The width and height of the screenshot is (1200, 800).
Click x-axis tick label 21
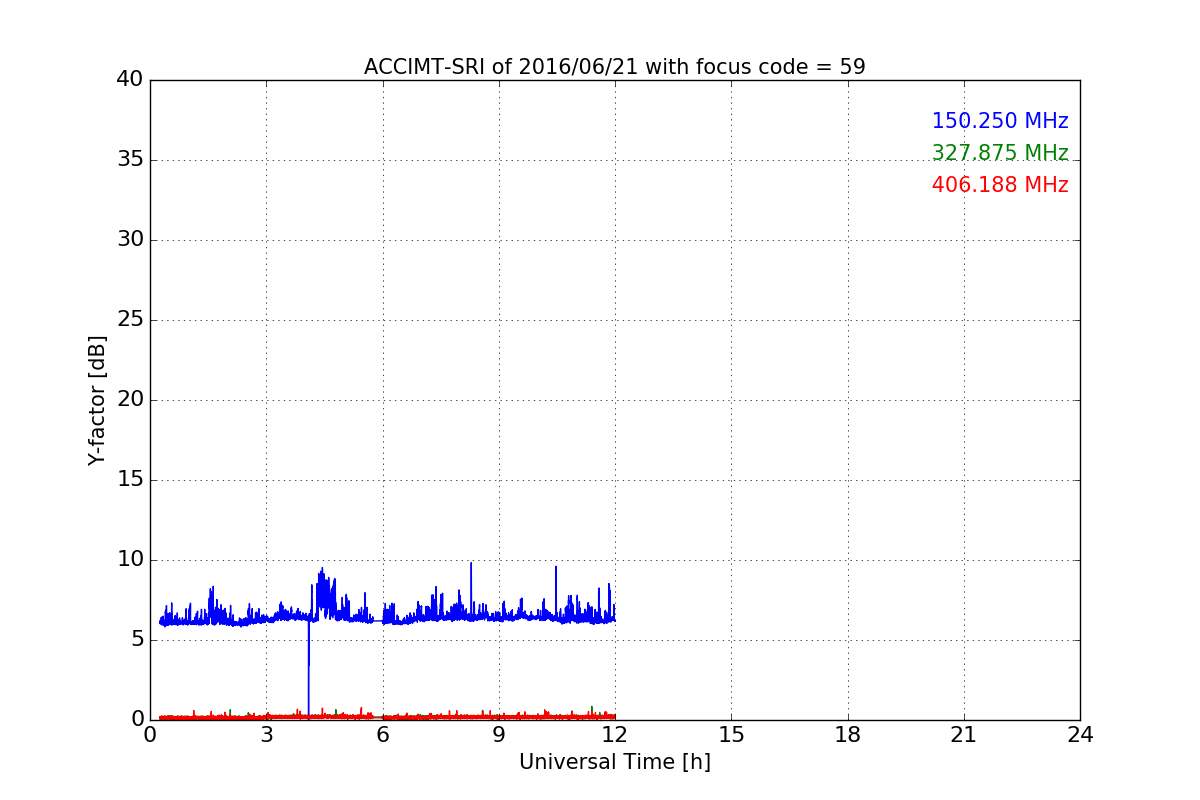coord(964,736)
